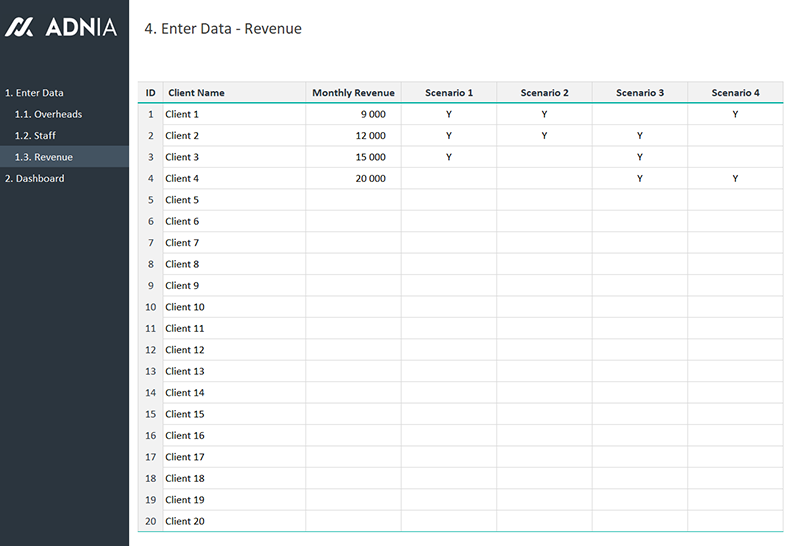Click the Client Name column header
This screenshot has height=546, width=800.
pyautogui.click(x=233, y=93)
